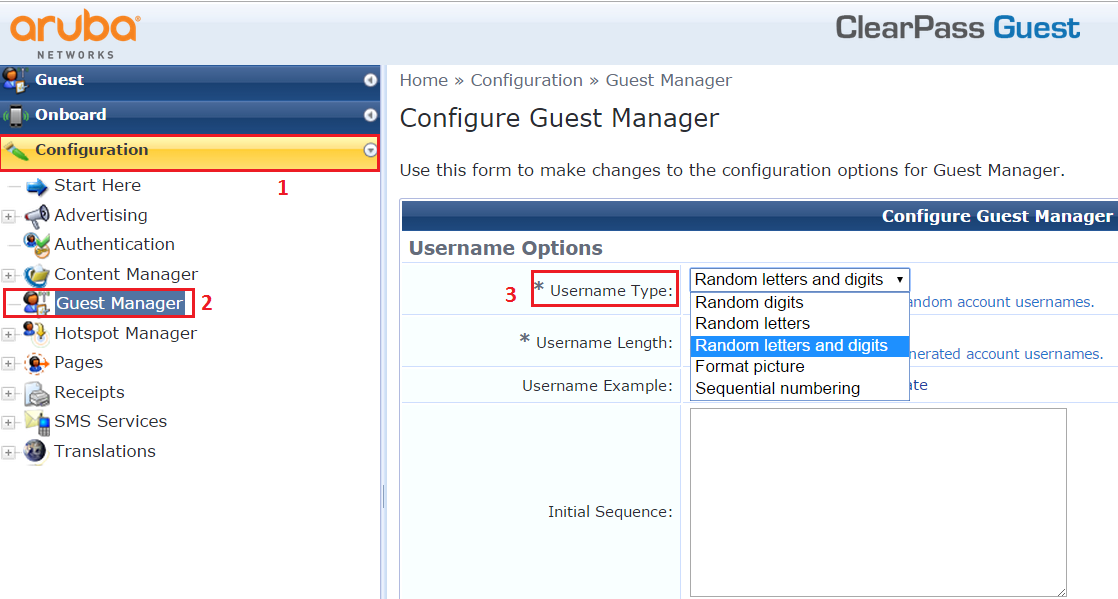Choose Sequential numbering option

[x=799, y=389]
